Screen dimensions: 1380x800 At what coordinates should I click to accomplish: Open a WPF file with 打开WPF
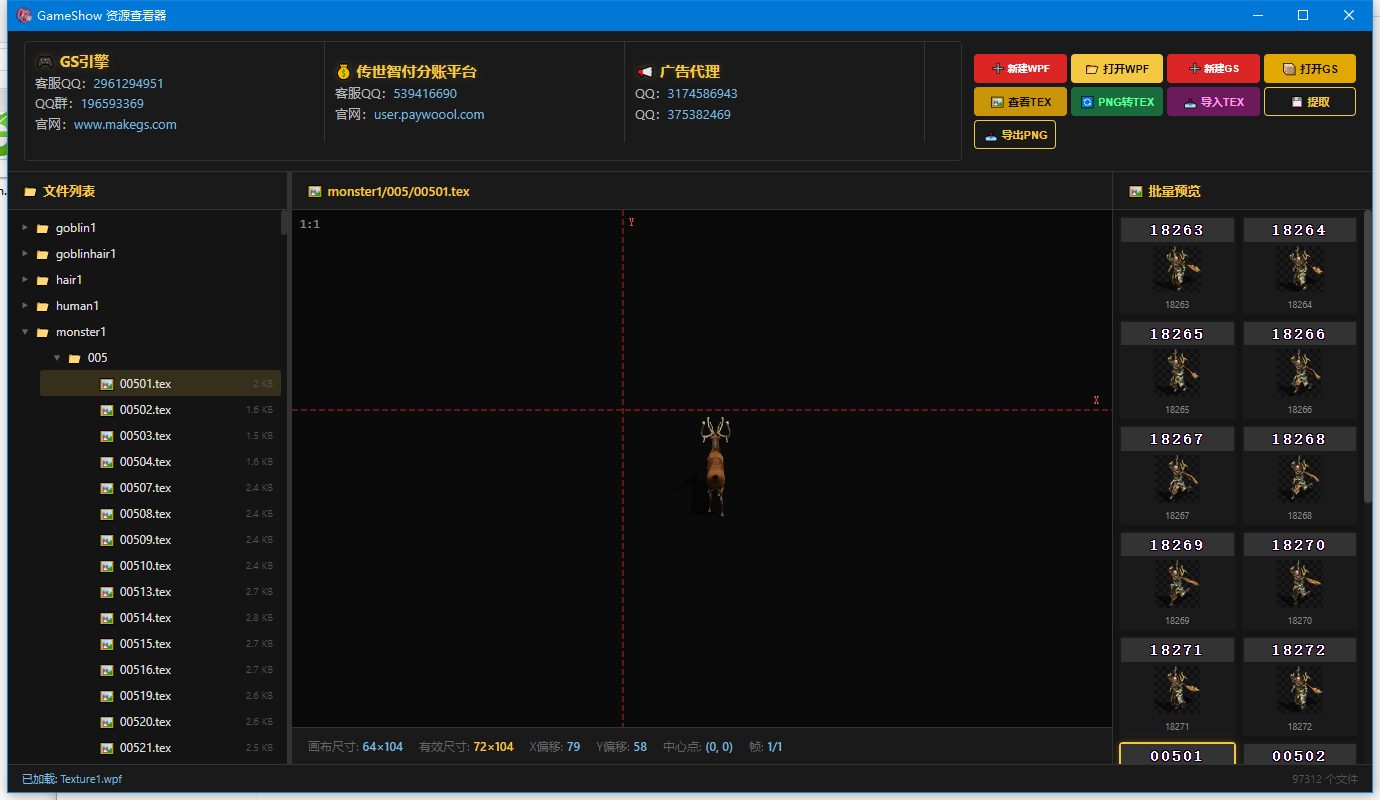tap(1117, 68)
